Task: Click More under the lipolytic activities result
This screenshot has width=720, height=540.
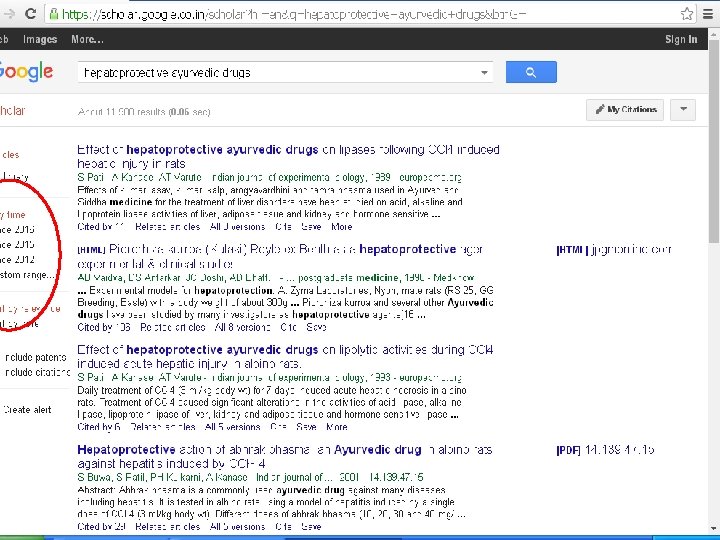Action: pyautogui.click(x=337, y=427)
